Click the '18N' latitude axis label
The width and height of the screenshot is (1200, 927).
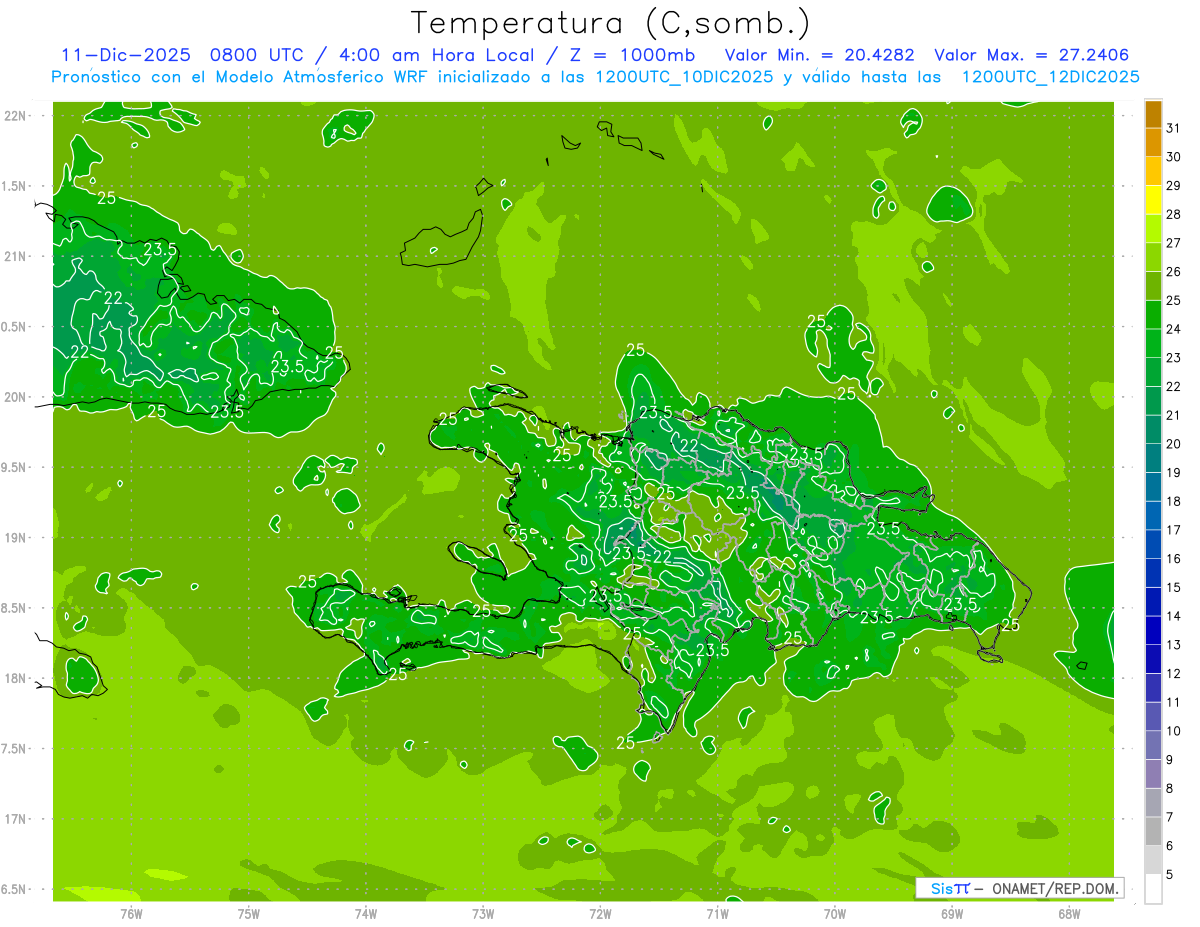click(16, 679)
